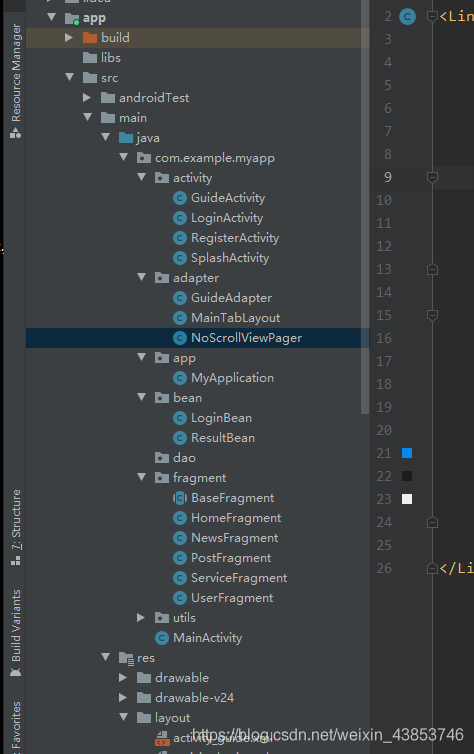This screenshot has height=754, width=474.
Task: Click the GuideAdapter class icon
Action: (180, 298)
